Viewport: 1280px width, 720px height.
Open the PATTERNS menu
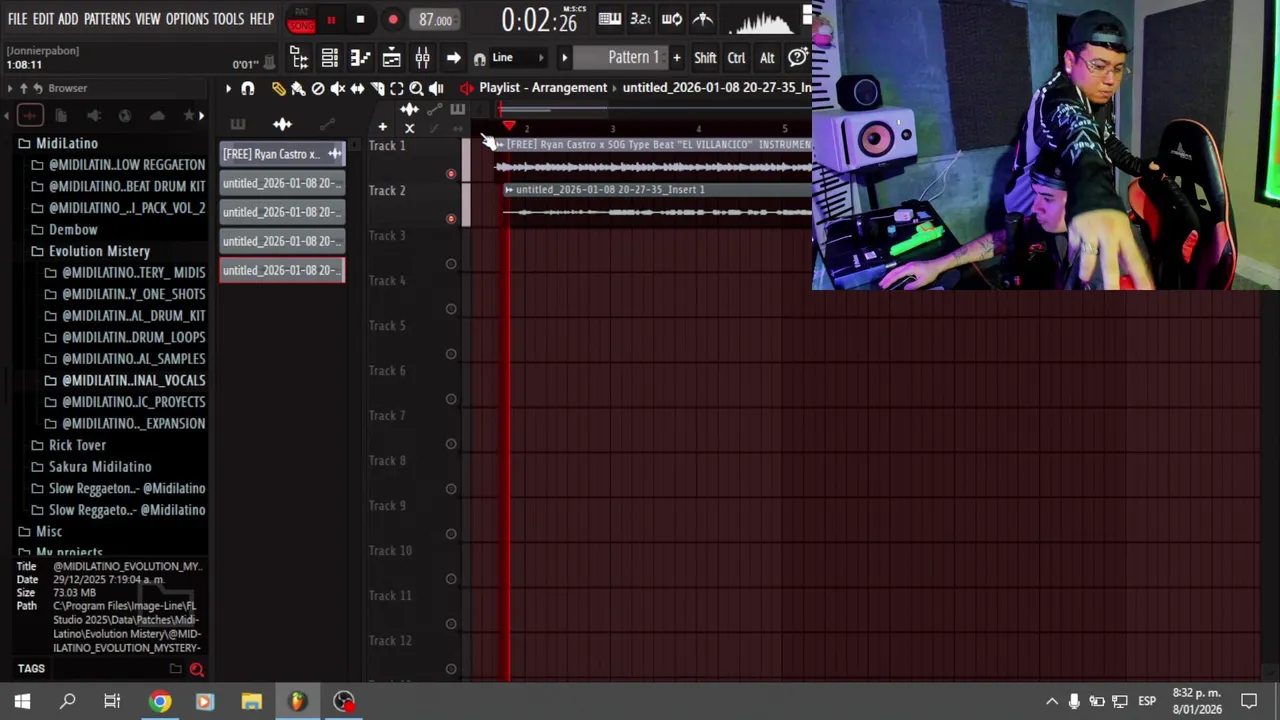click(x=107, y=19)
